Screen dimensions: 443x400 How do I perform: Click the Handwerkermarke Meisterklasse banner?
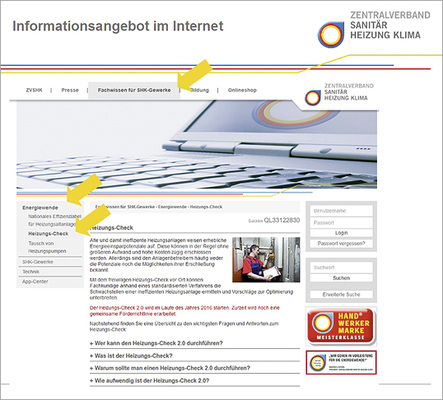point(341,327)
